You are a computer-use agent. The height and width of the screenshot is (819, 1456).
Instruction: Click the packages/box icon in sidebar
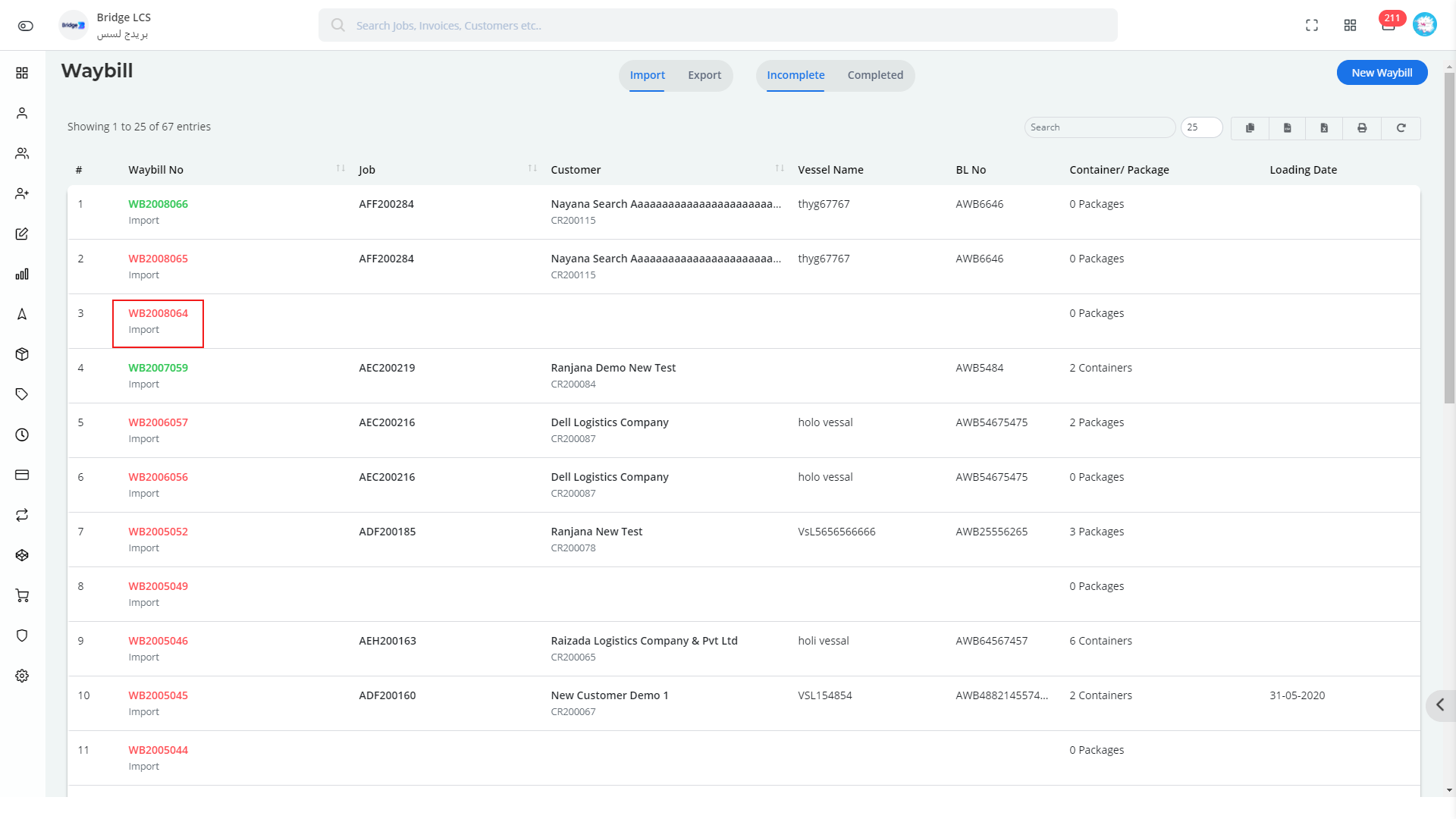(x=22, y=354)
